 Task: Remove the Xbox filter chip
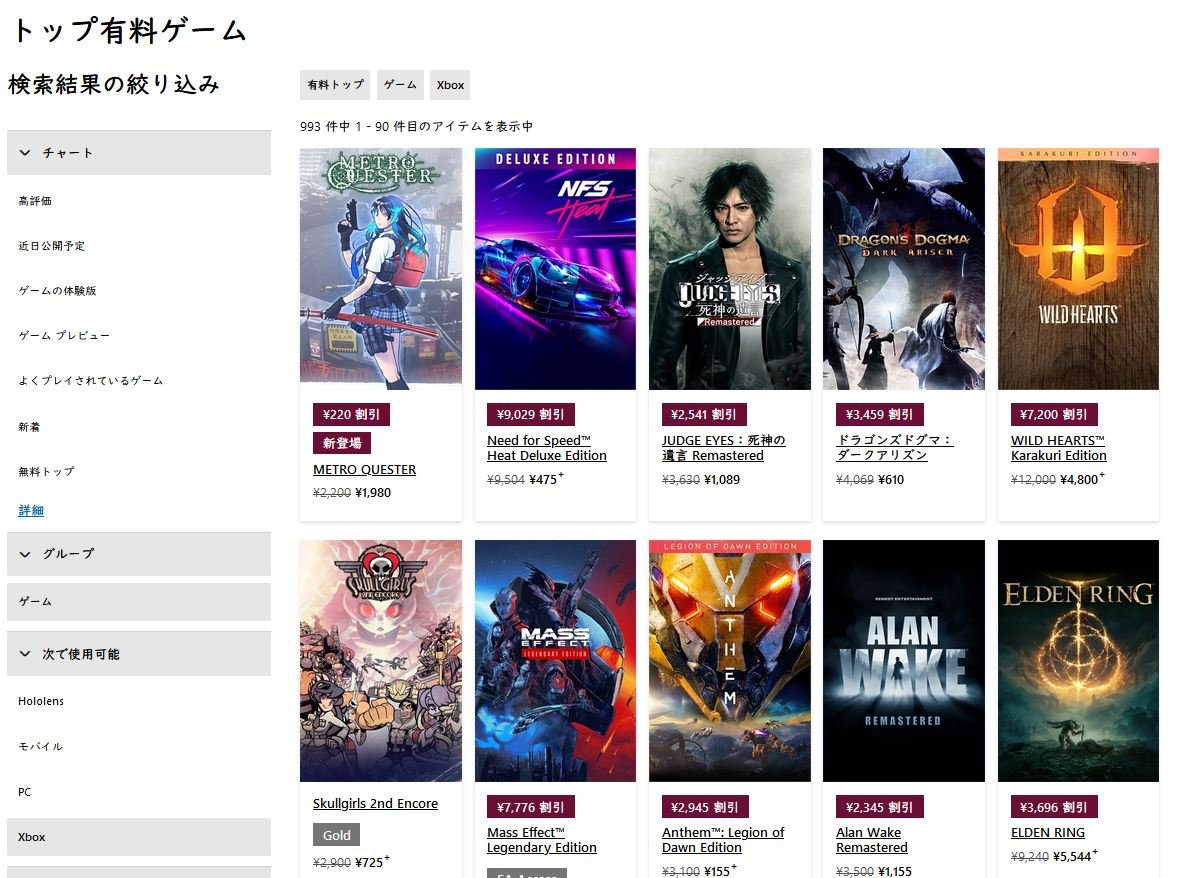click(x=450, y=85)
